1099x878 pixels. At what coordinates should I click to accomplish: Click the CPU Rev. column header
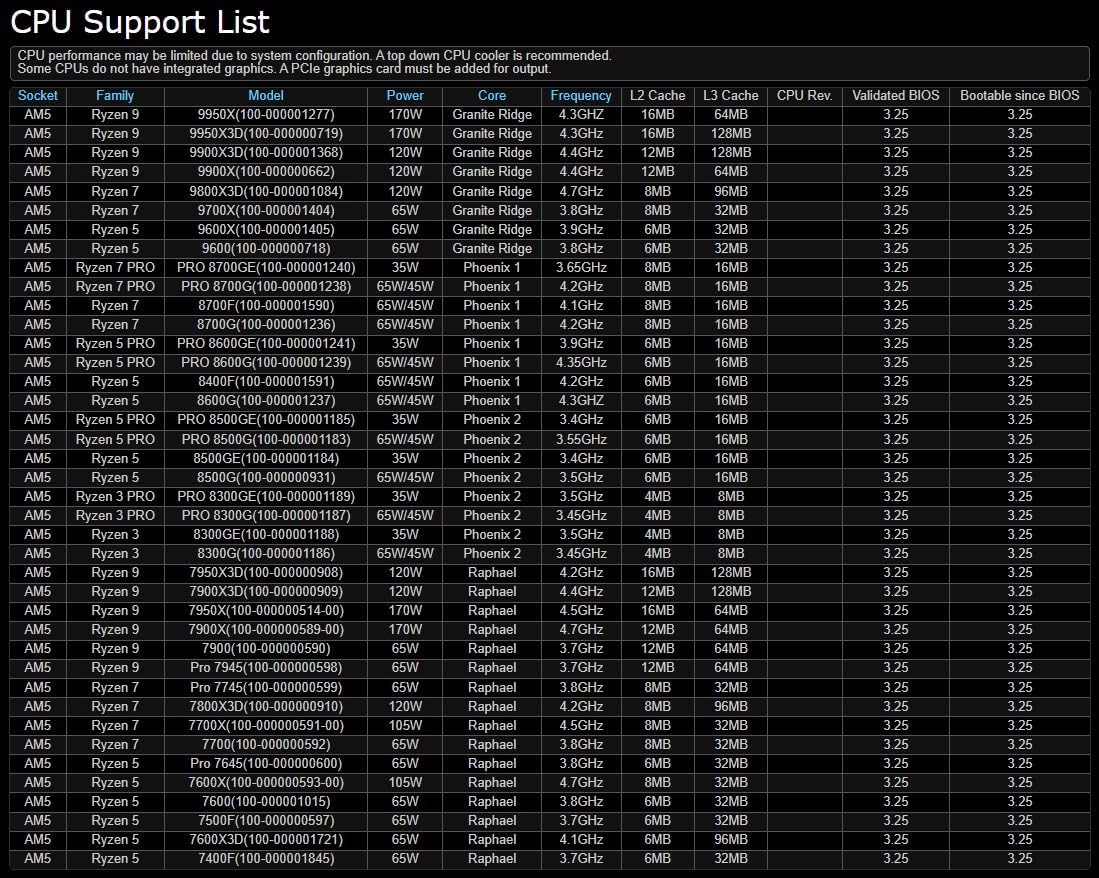tap(805, 96)
